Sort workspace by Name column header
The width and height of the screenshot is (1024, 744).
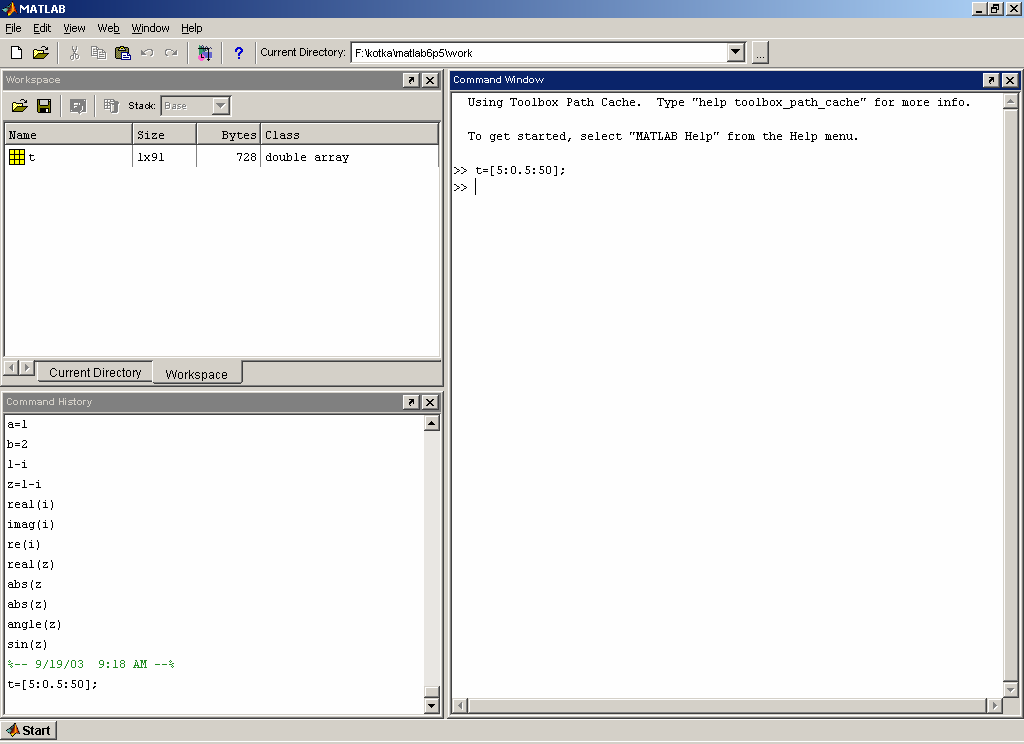coord(68,135)
